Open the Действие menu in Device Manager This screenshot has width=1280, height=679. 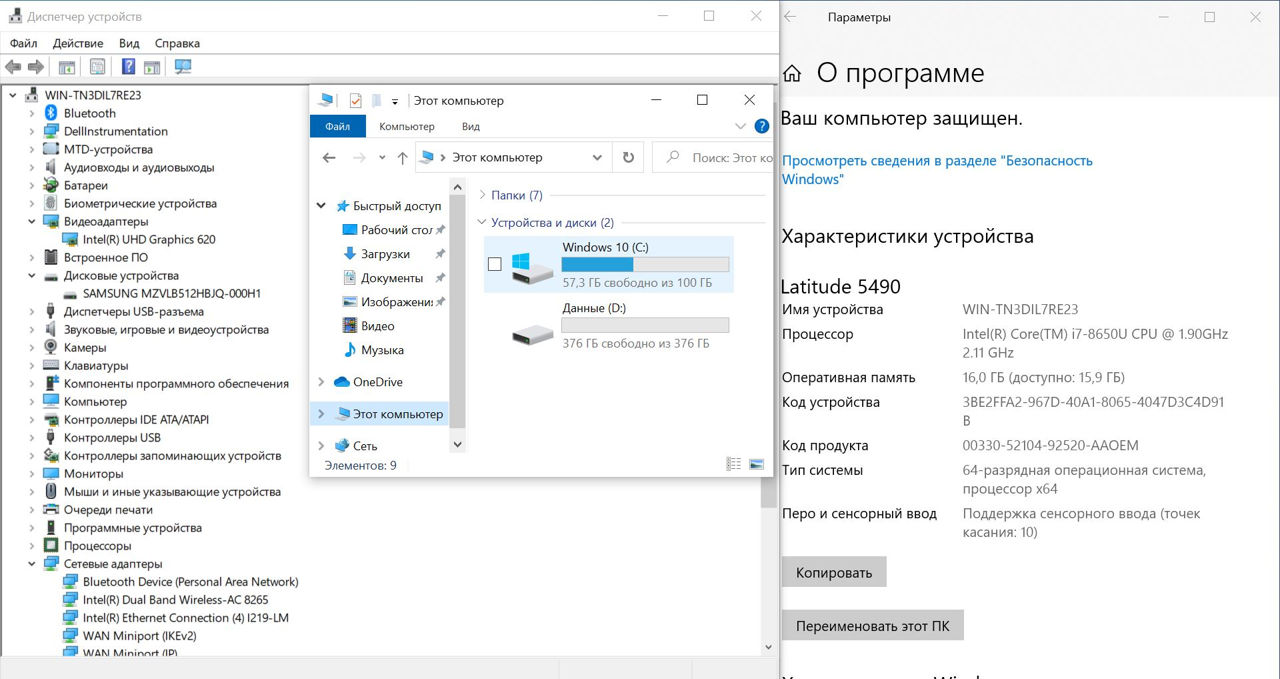point(78,43)
